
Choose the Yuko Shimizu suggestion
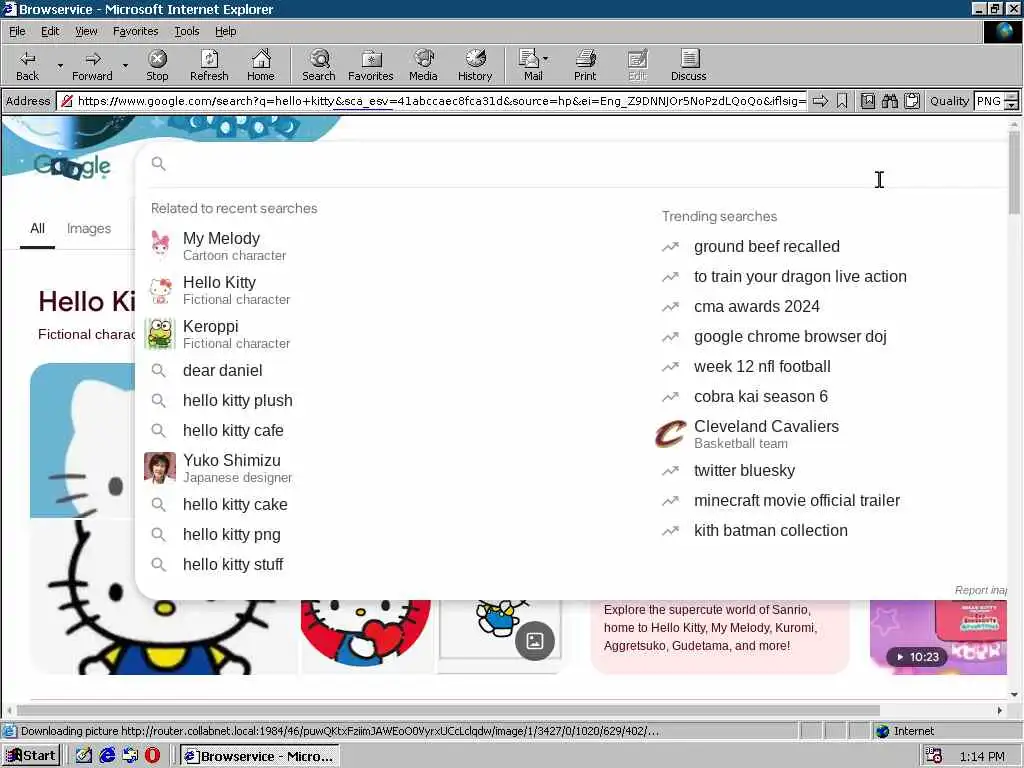coord(392,468)
